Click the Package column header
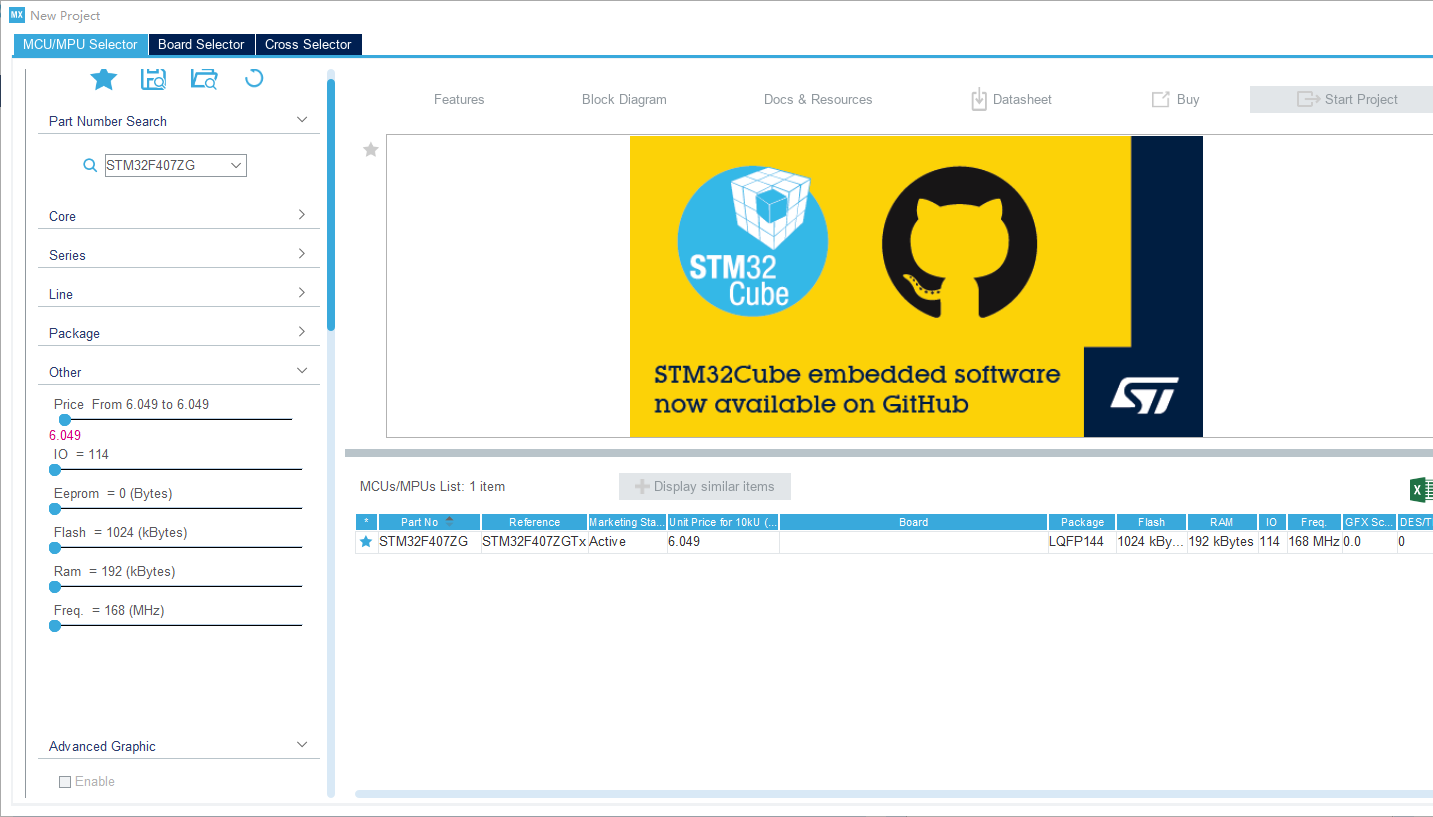 [x=1082, y=522]
